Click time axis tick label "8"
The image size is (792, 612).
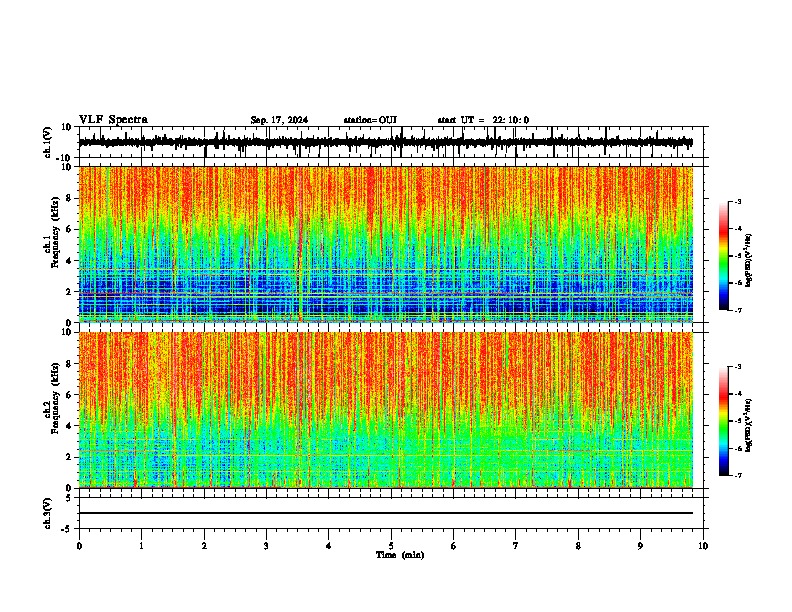[578, 546]
